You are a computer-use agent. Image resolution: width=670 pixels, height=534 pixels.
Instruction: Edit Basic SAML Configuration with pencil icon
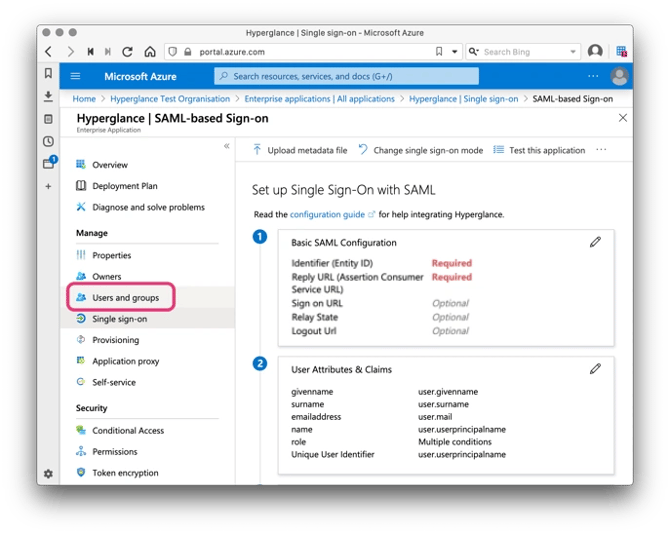tap(595, 242)
